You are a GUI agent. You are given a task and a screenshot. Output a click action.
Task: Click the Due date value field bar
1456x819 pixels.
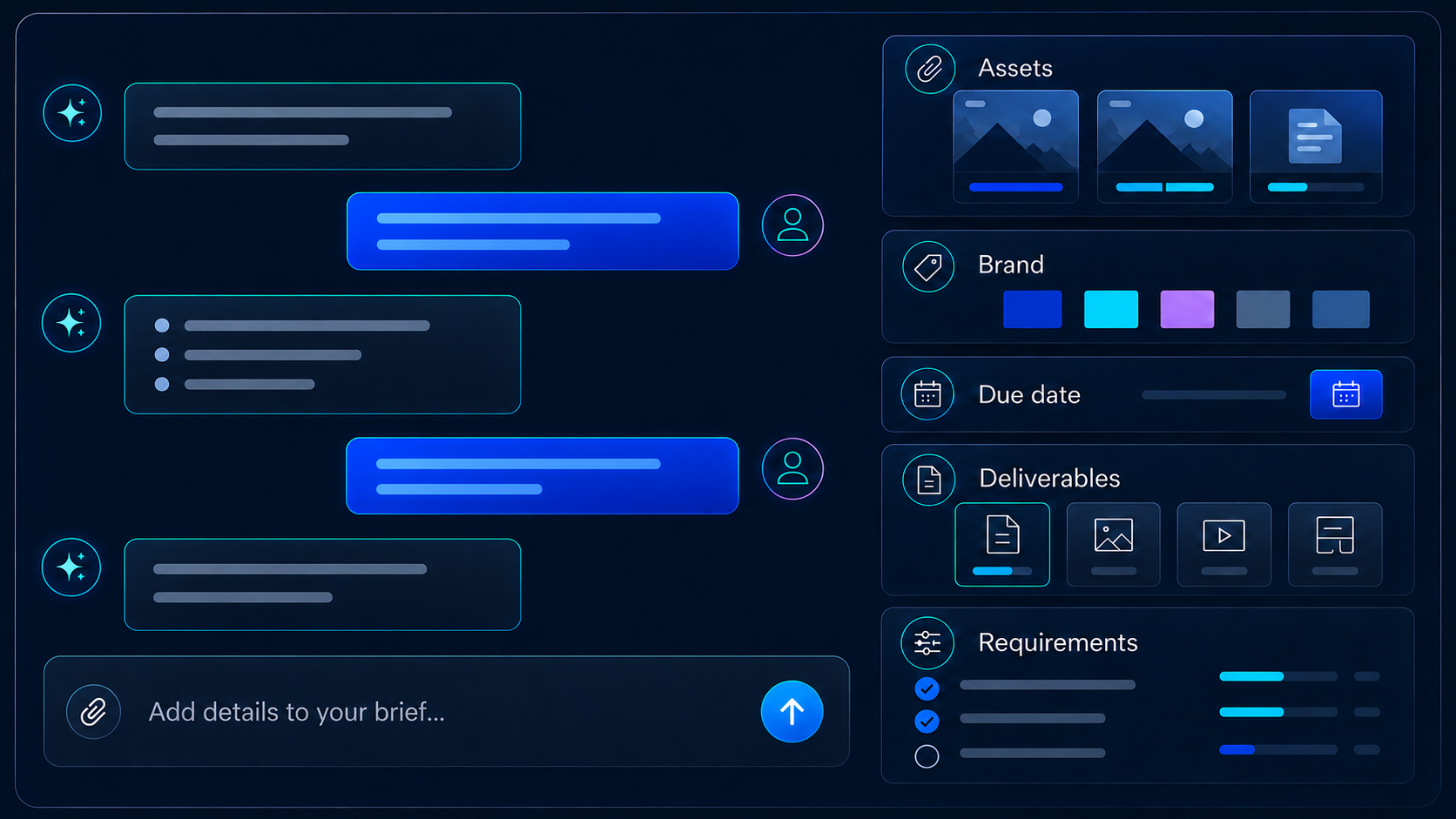[1214, 394]
